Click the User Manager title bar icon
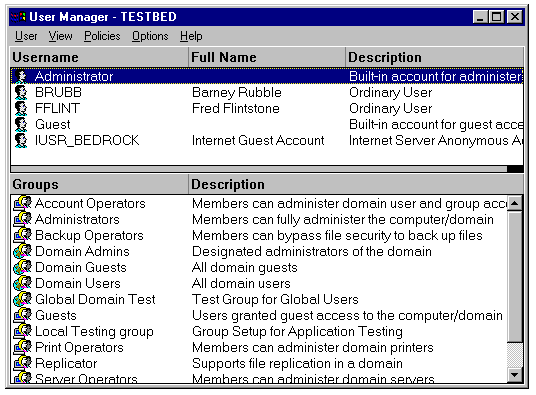This screenshot has height=395, width=536. [18, 17]
